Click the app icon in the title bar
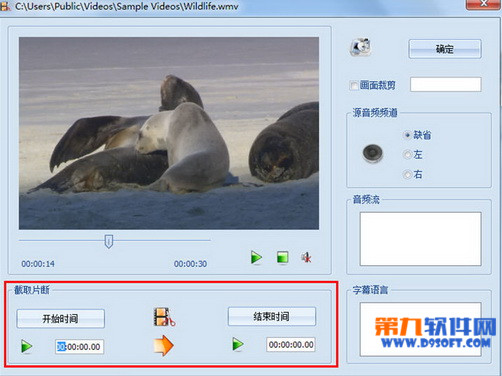Screen dimensions: 502x376 coord(5,6)
